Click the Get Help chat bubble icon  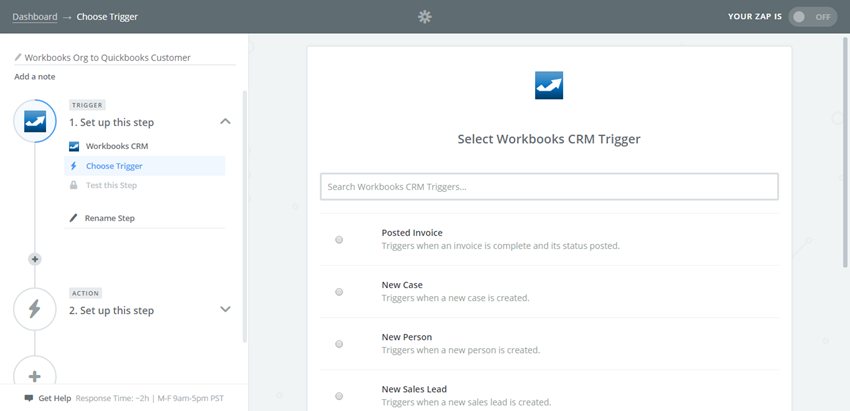[29, 398]
